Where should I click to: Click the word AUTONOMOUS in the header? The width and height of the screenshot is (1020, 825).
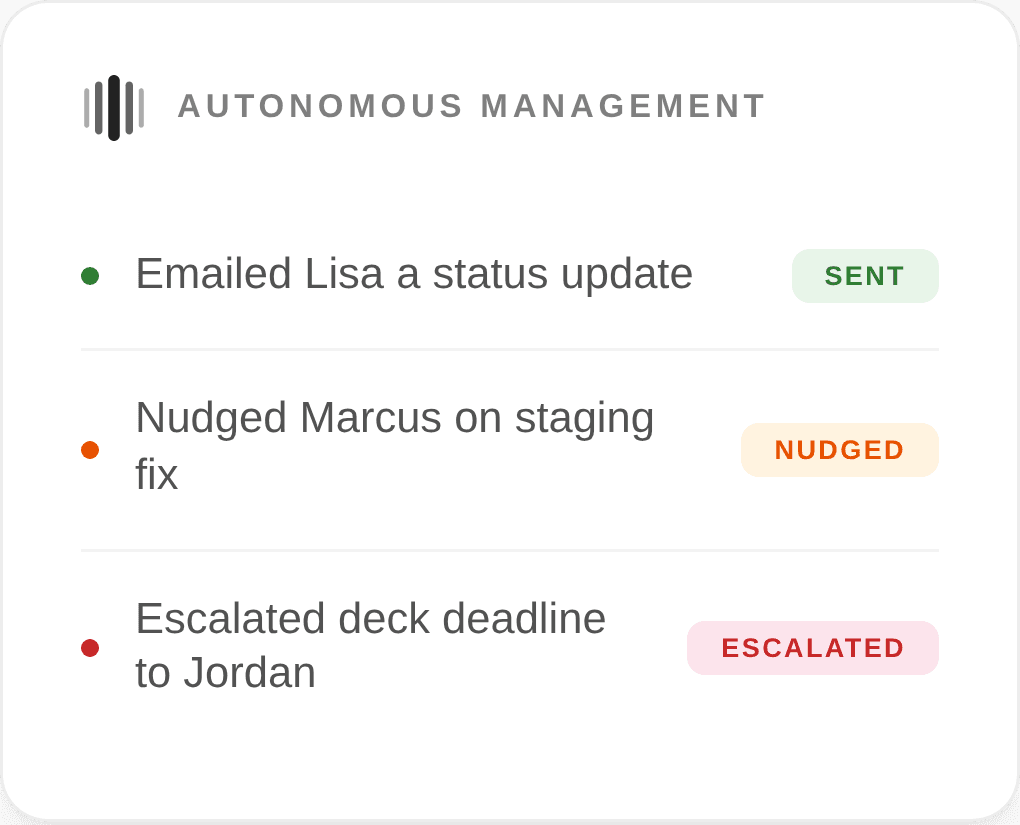coord(320,106)
